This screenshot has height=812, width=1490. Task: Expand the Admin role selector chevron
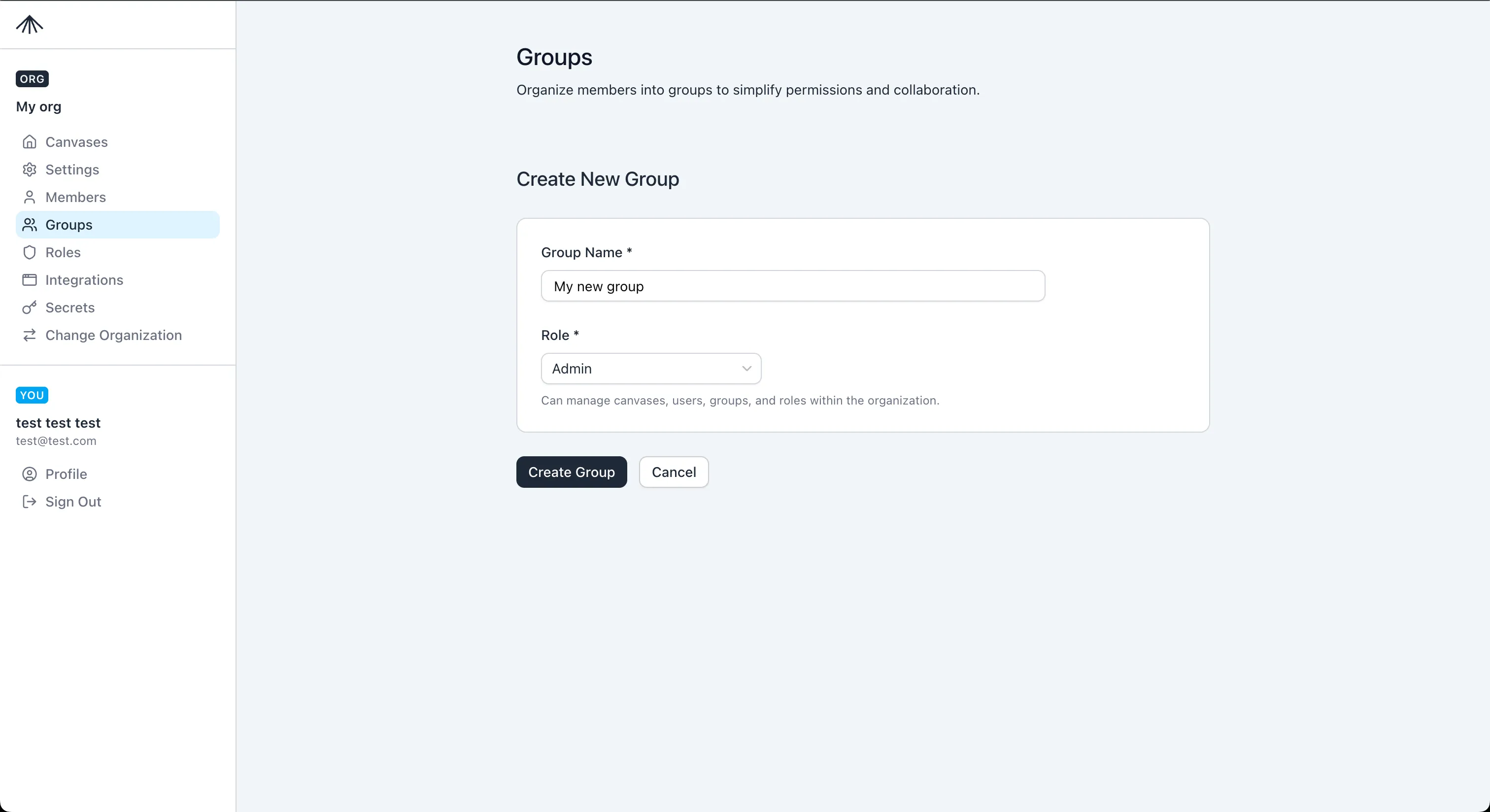(x=747, y=369)
